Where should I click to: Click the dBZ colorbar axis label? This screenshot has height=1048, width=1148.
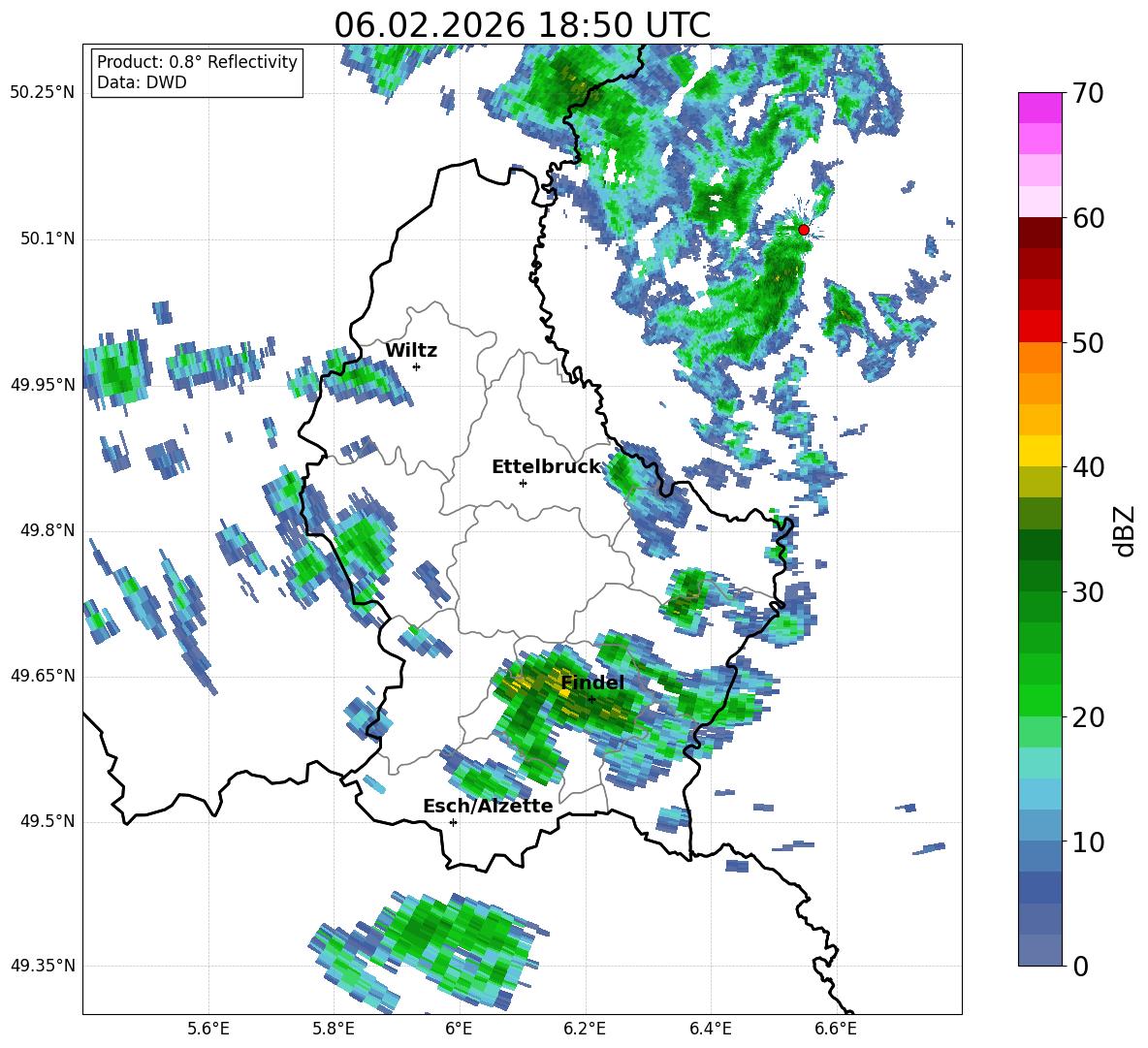click(x=1126, y=530)
